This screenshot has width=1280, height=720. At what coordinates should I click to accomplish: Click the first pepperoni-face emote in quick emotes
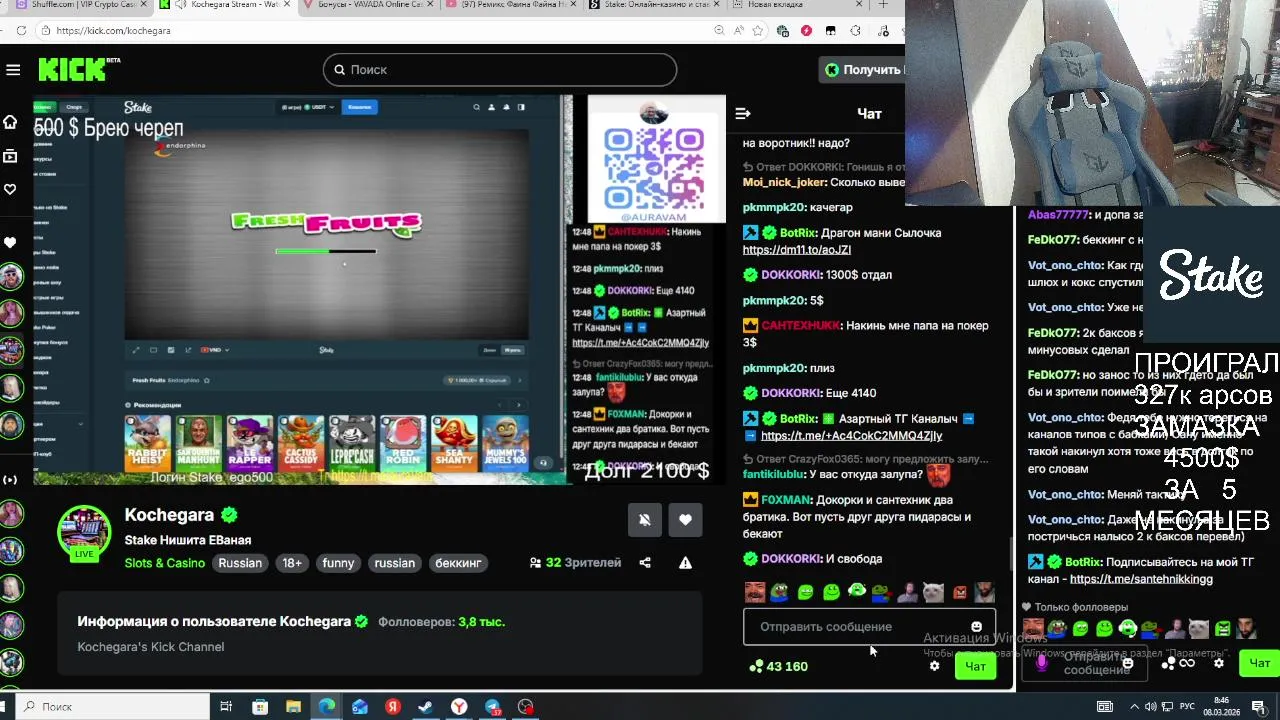pos(755,592)
